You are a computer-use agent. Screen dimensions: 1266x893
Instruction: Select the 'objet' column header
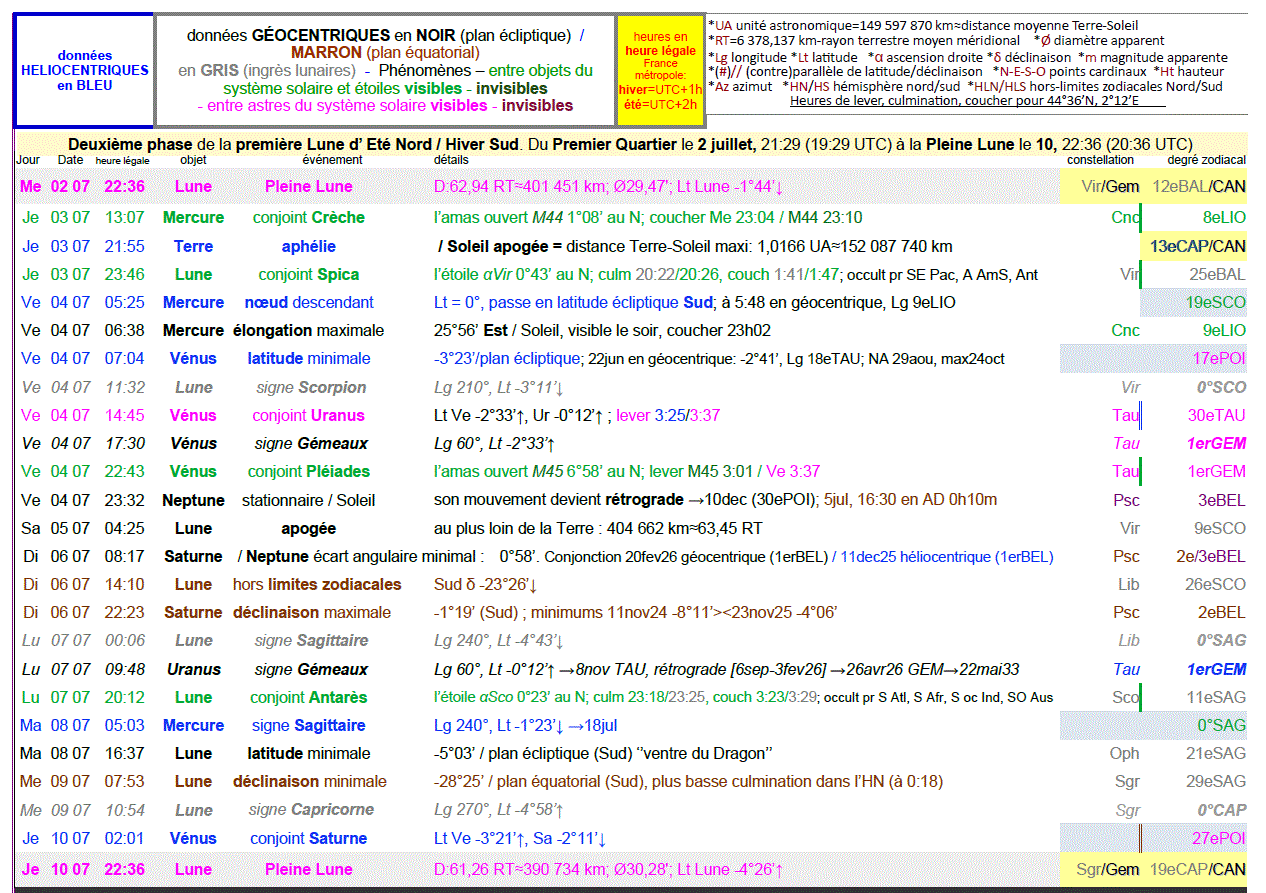pyautogui.click(x=193, y=160)
